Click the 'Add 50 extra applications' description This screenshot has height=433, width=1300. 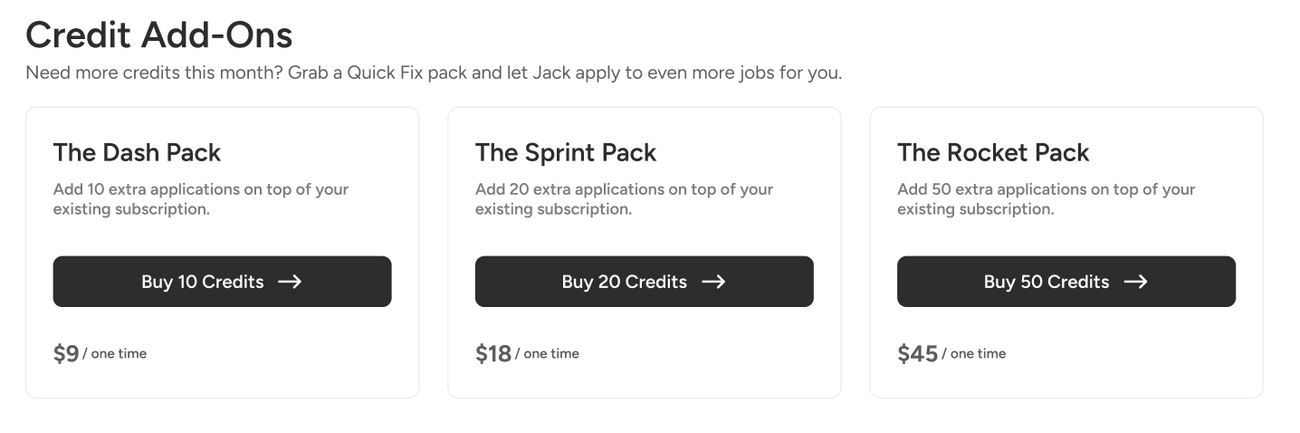click(x=1045, y=199)
